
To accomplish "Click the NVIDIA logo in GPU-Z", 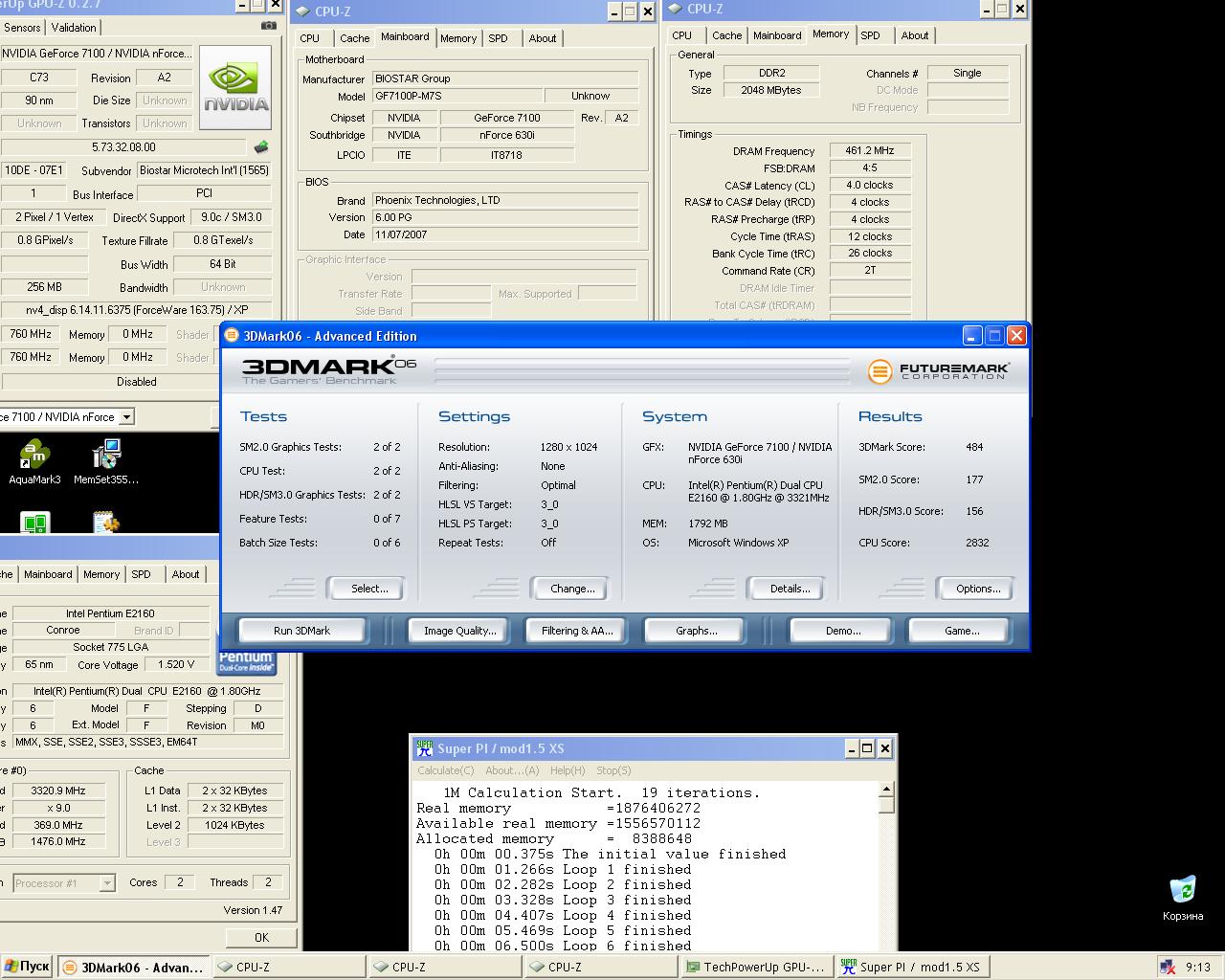I will [234, 88].
